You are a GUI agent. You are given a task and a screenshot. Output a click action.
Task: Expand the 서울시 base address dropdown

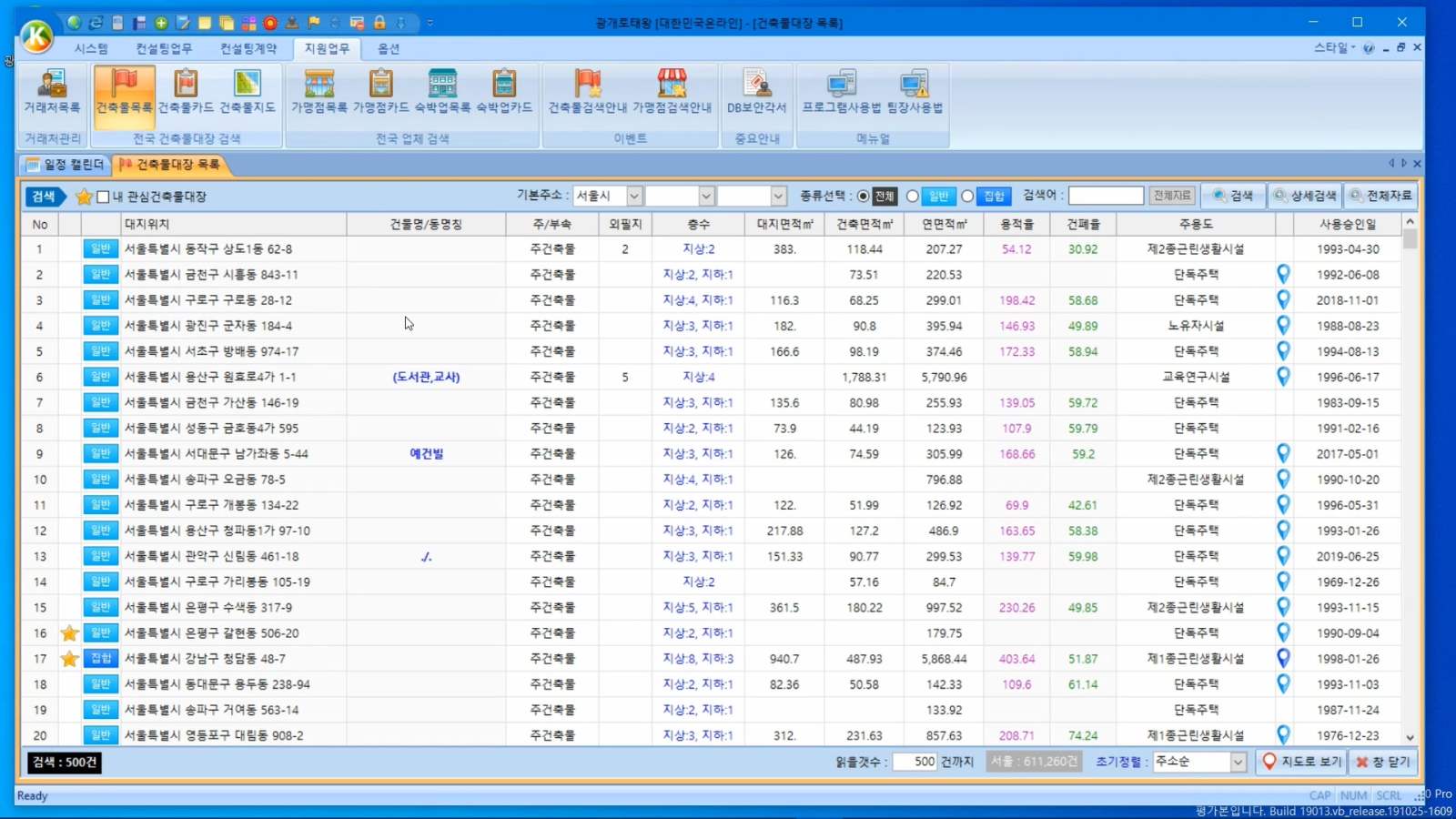tap(634, 196)
